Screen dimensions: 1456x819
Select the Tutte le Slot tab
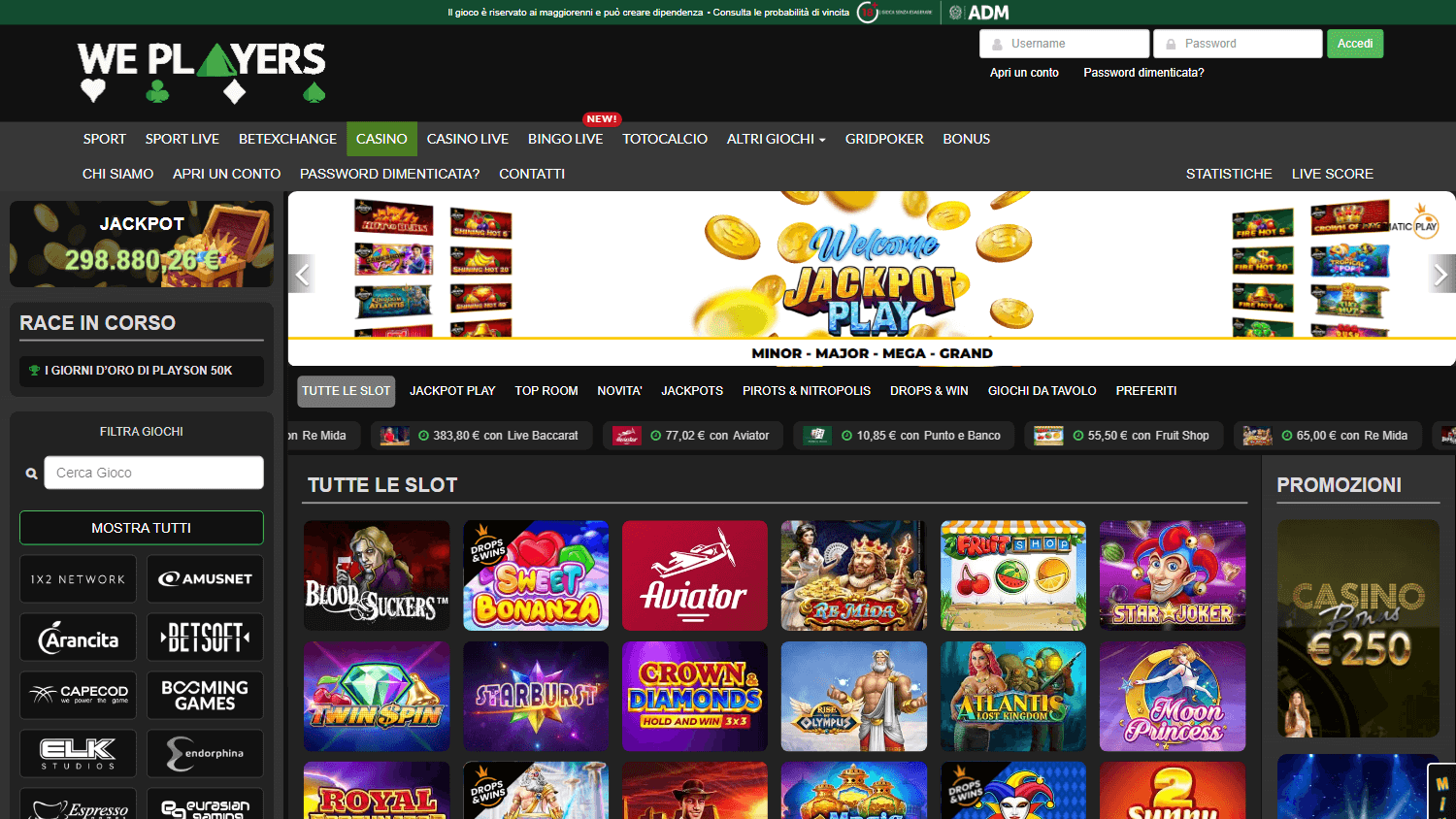pyautogui.click(x=347, y=391)
